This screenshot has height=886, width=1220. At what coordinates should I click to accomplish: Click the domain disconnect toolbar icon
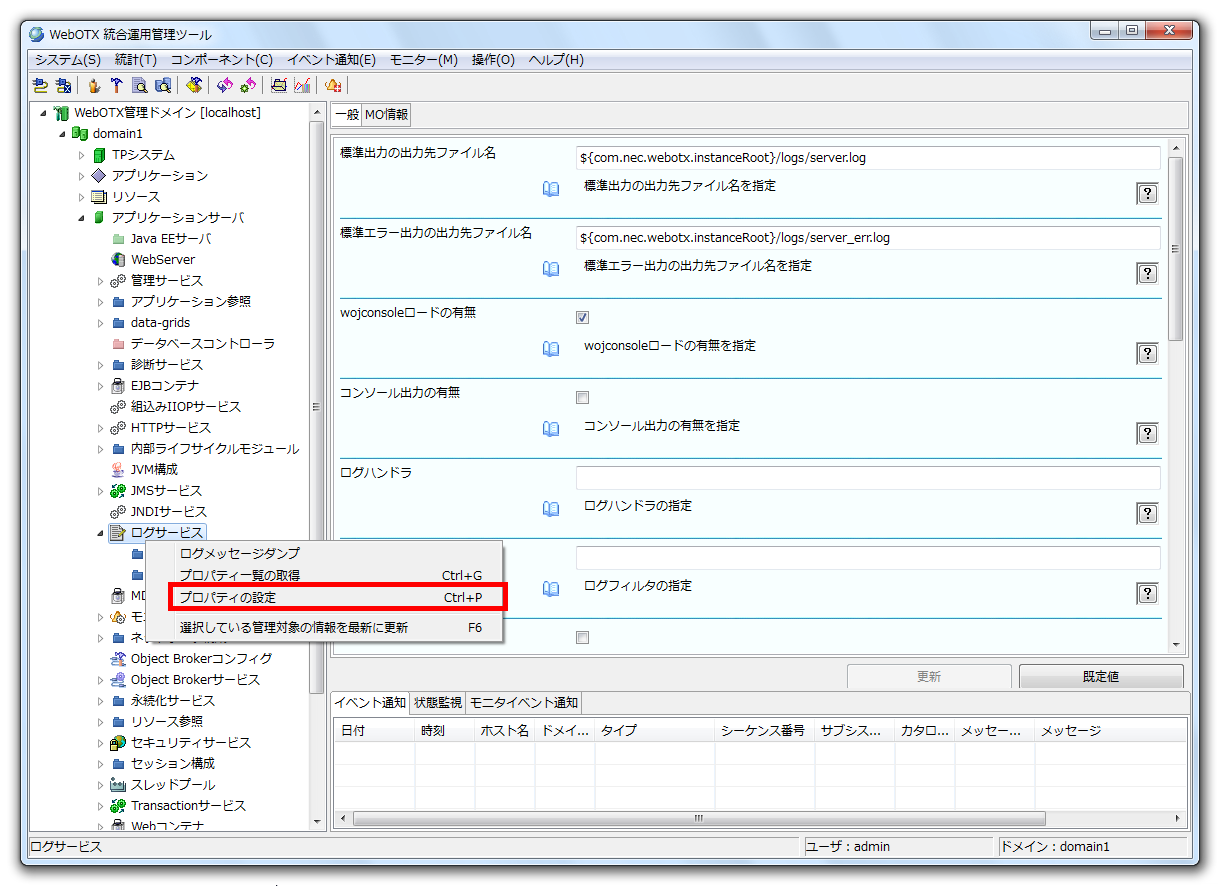tap(63, 85)
